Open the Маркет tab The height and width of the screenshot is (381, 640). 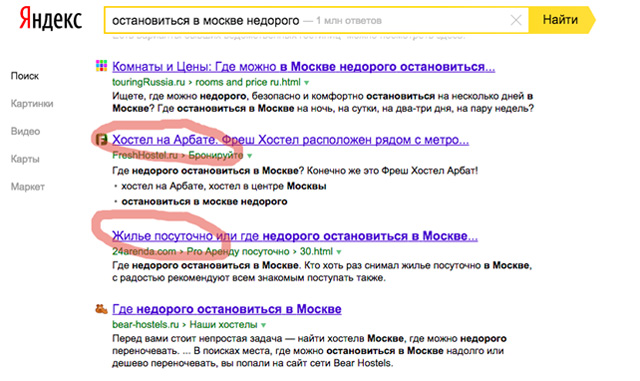click(27, 187)
